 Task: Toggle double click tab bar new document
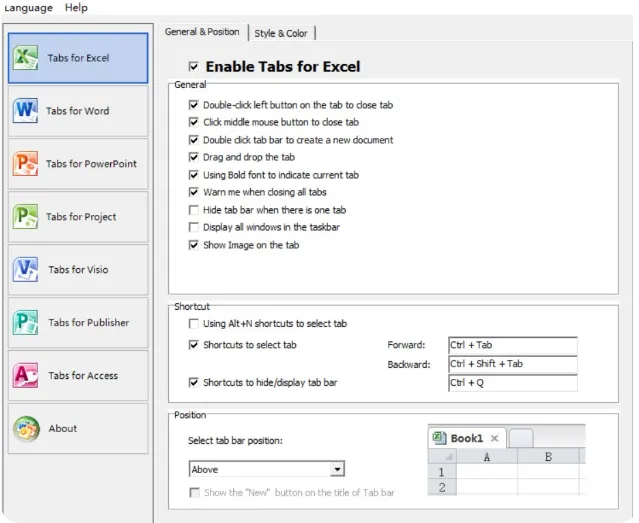click(194, 140)
